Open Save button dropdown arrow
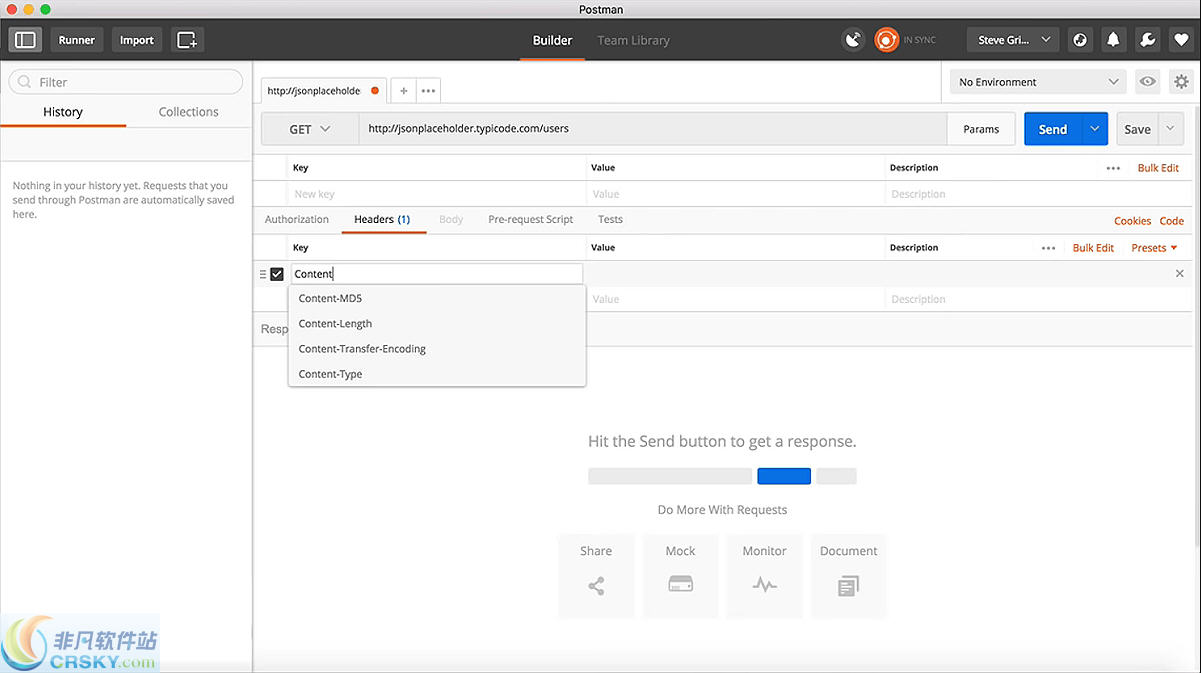Screen dimensions: 1201x673 pos(1171,129)
